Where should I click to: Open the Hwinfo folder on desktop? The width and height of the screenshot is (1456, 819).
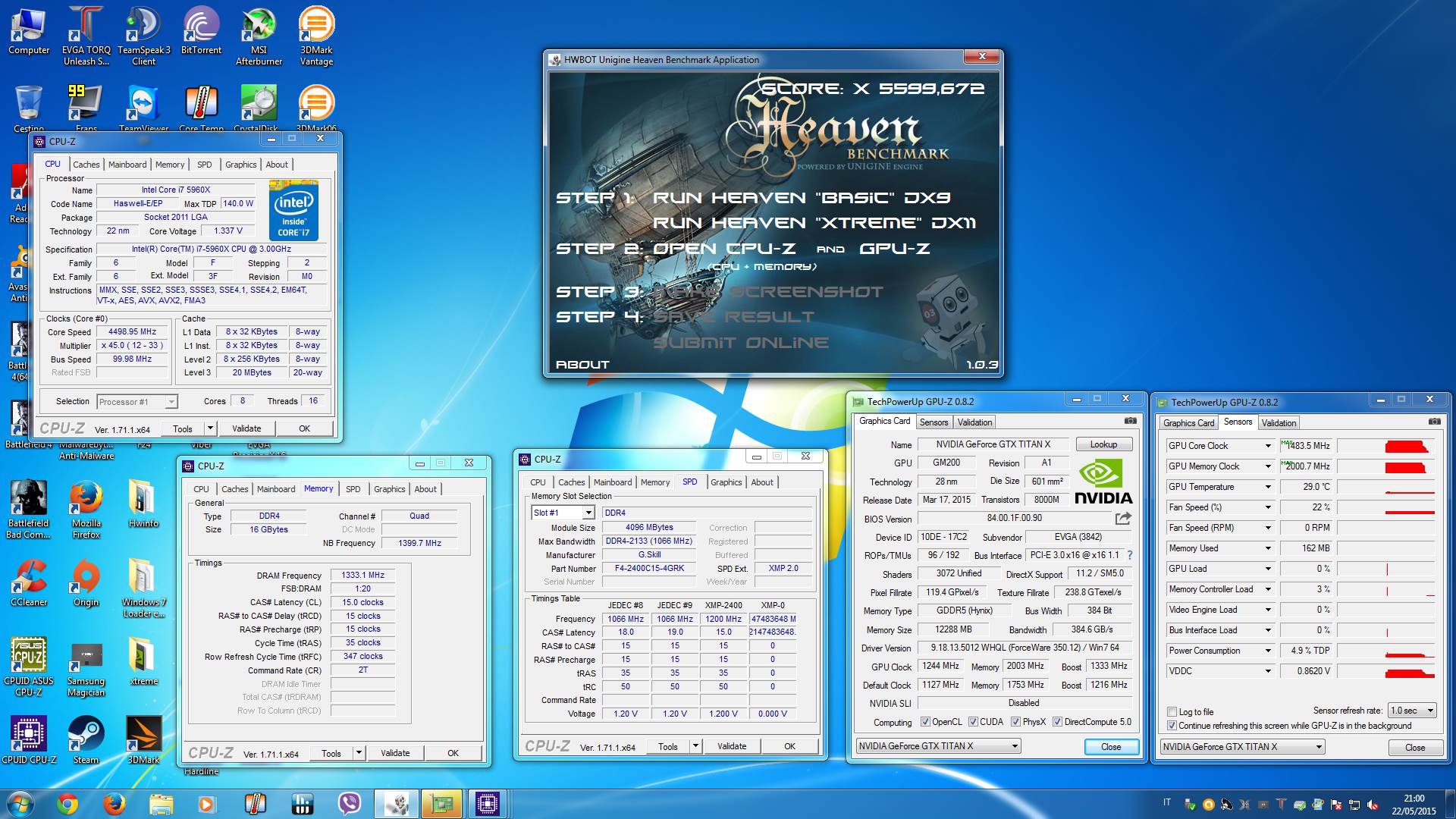tap(144, 504)
